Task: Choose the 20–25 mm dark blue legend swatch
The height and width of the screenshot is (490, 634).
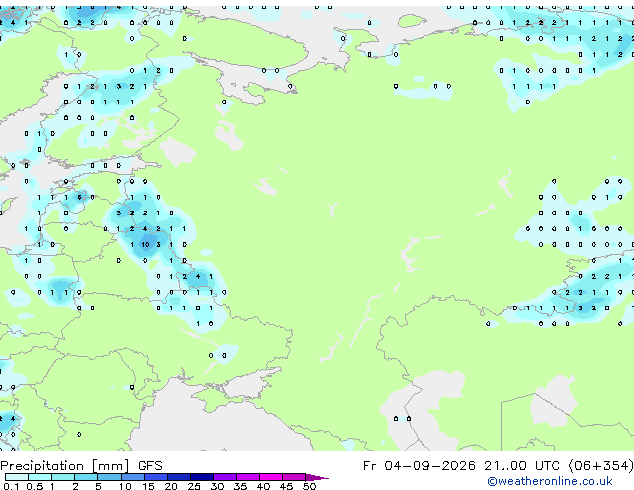Action: [x=179, y=477]
